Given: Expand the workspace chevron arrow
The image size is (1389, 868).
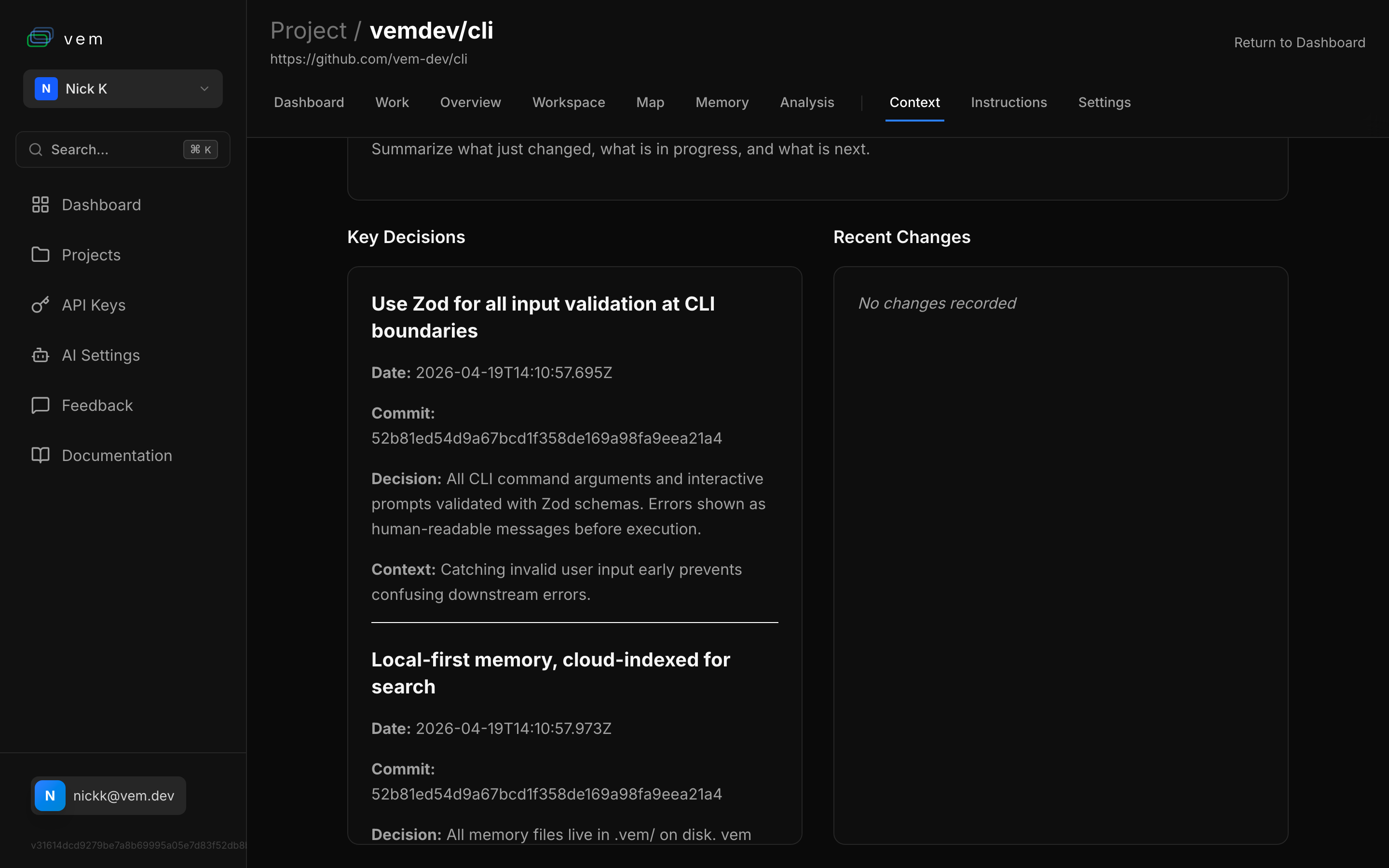Looking at the screenshot, I should pos(204,89).
